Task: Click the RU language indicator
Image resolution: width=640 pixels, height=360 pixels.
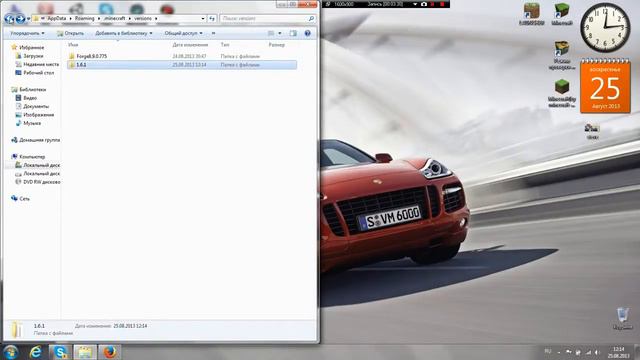Action: 548,351
